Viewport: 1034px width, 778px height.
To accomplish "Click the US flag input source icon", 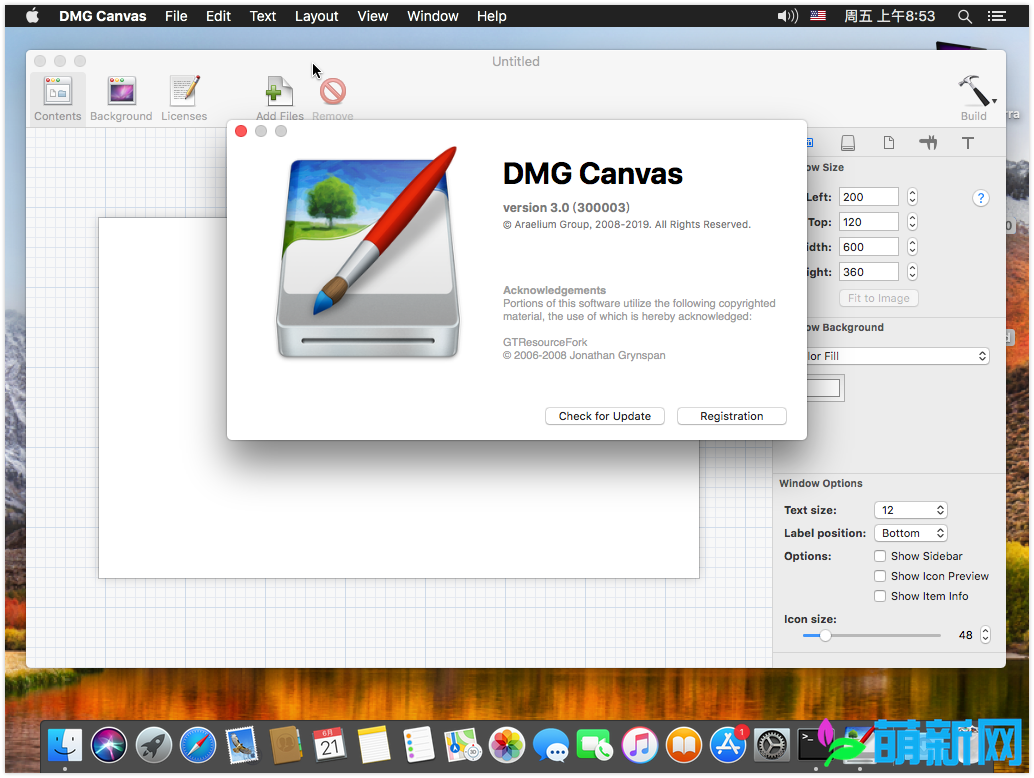I will (x=818, y=16).
